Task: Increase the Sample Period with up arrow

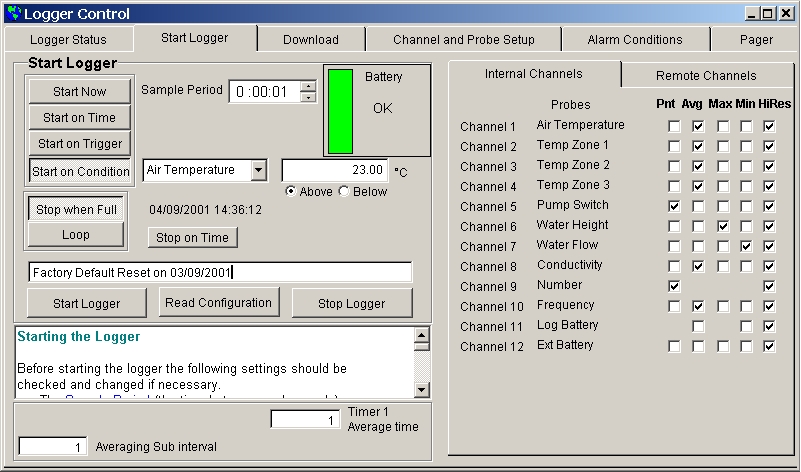Action: [x=308, y=87]
